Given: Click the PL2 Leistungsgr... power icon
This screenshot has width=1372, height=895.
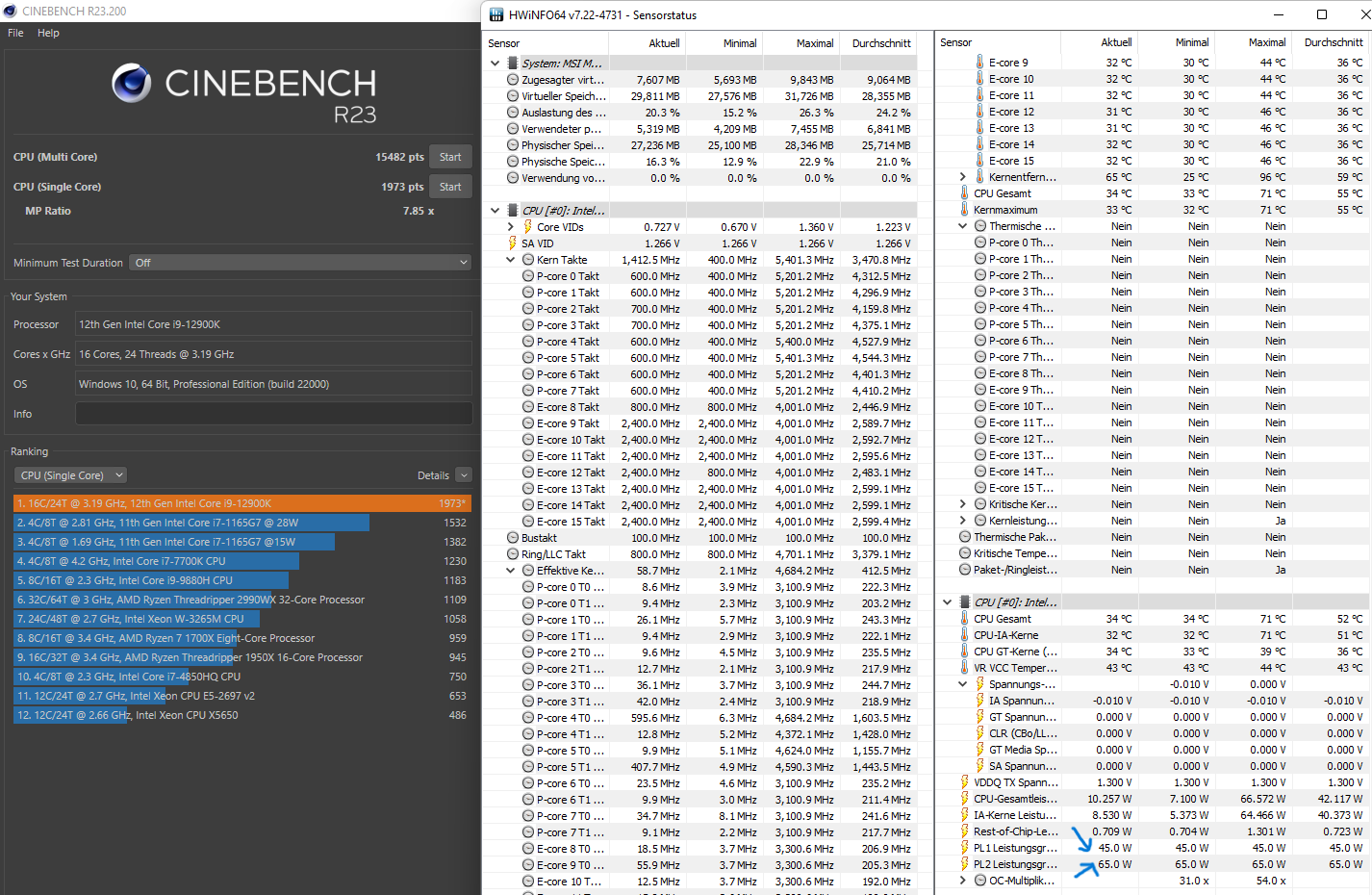Looking at the screenshot, I should [965, 864].
